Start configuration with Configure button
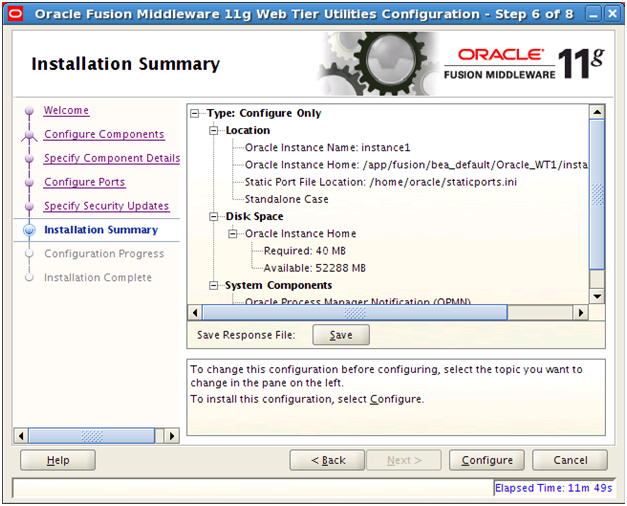Viewport: 627px width, 506px height. click(487, 460)
